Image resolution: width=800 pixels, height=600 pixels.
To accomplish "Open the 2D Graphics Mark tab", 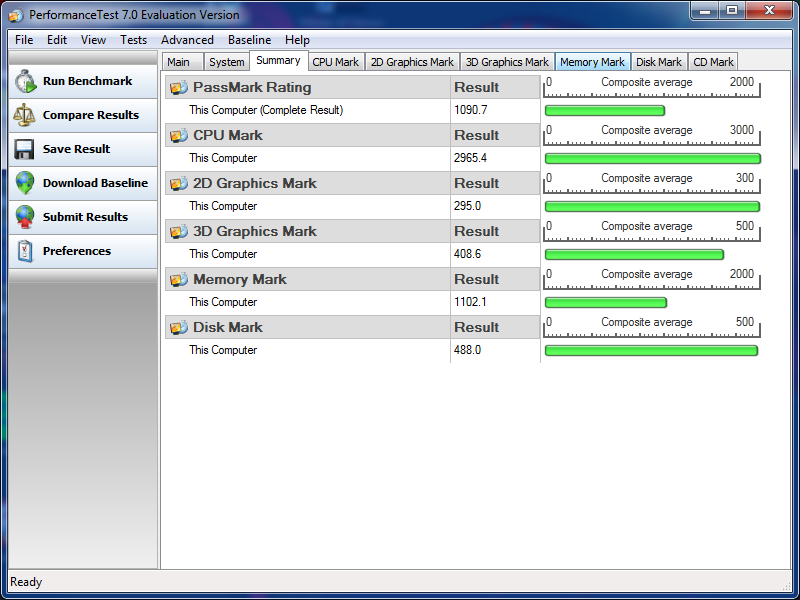I will pyautogui.click(x=412, y=62).
